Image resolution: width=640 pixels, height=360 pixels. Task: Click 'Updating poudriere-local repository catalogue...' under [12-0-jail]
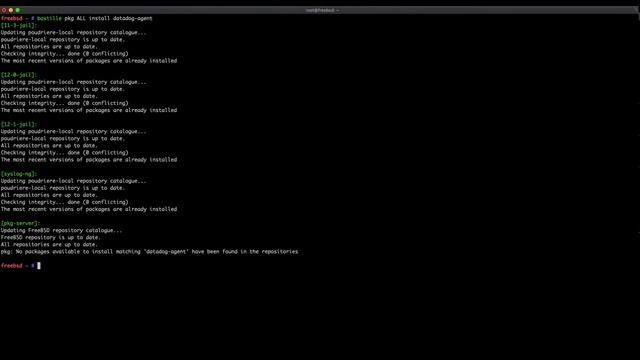(73, 82)
